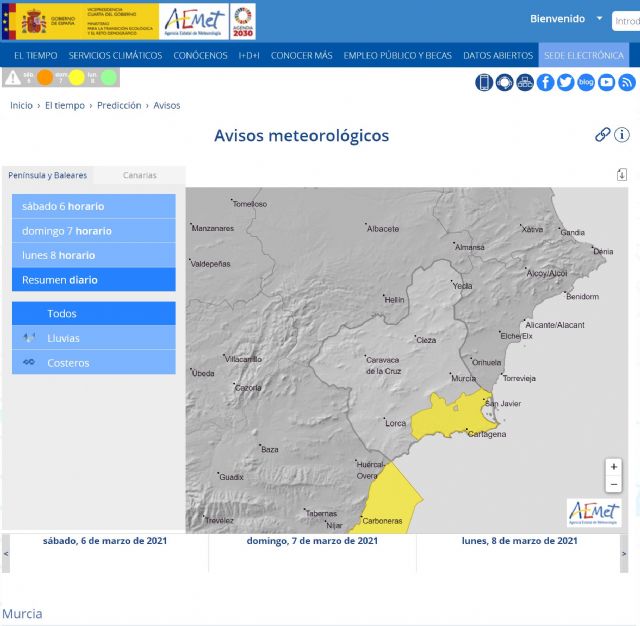Screen dimensions: 640x626
Task: Click the Costeros waves icon
Action: pos(29,362)
